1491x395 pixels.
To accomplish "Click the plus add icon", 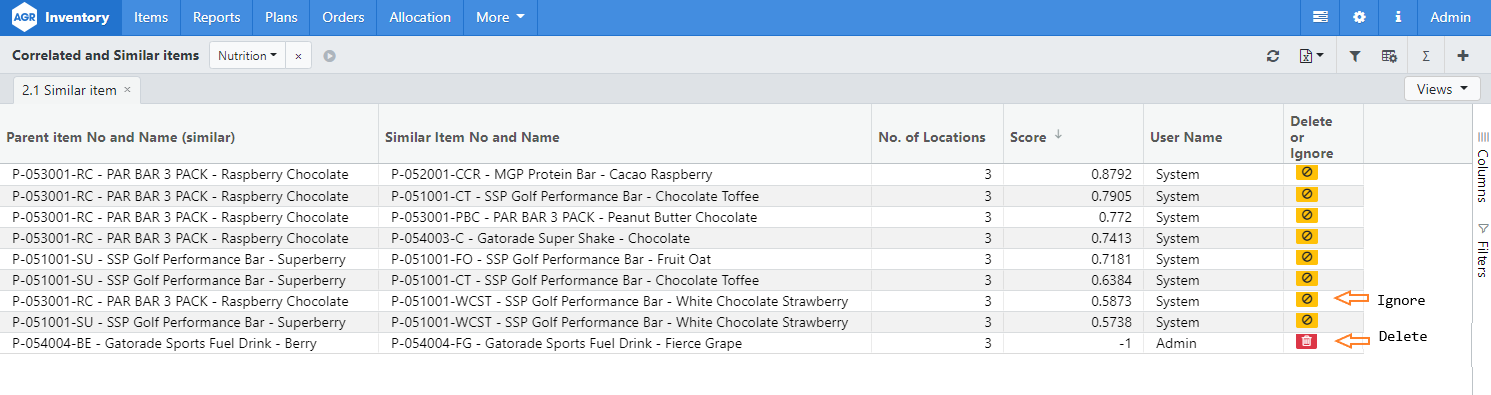I will (1463, 56).
